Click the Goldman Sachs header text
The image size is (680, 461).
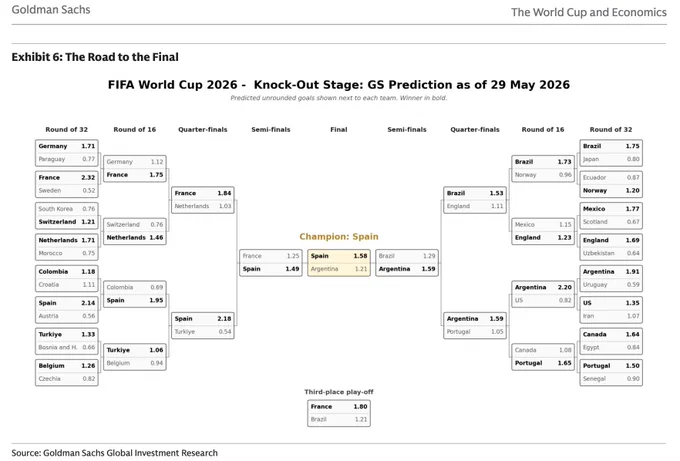pyautogui.click(x=51, y=10)
